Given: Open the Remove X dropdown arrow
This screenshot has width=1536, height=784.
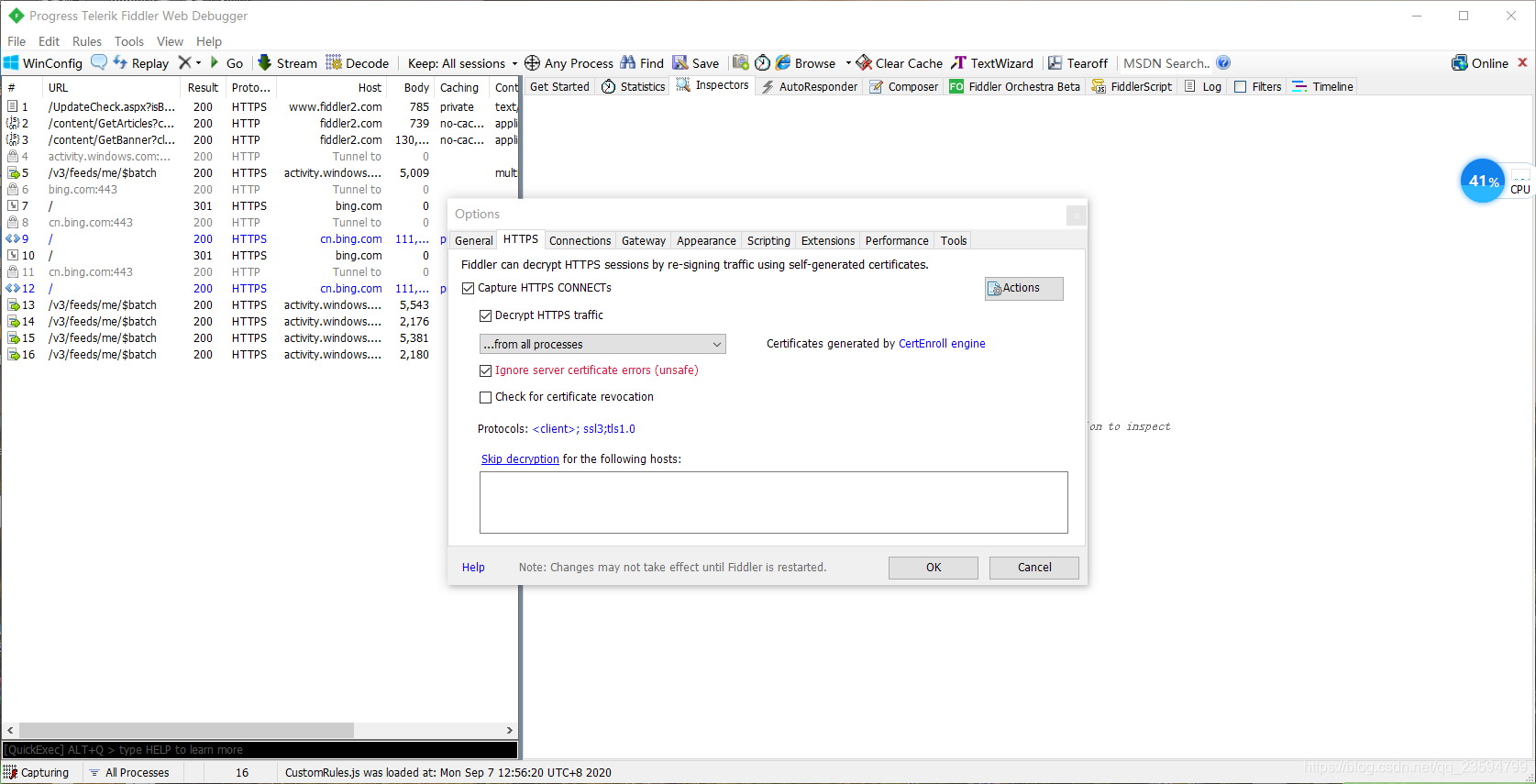Looking at the screenshot, I should pos(198,63).
